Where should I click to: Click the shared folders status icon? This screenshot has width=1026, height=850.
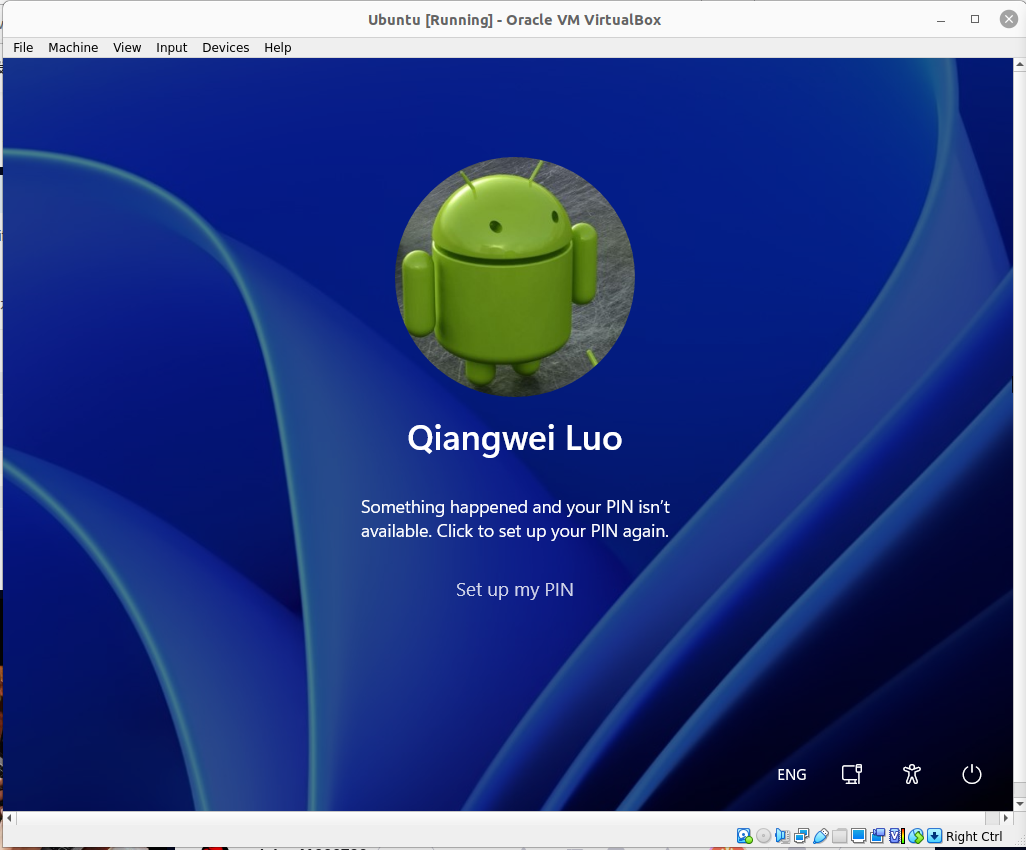(840, 836)
